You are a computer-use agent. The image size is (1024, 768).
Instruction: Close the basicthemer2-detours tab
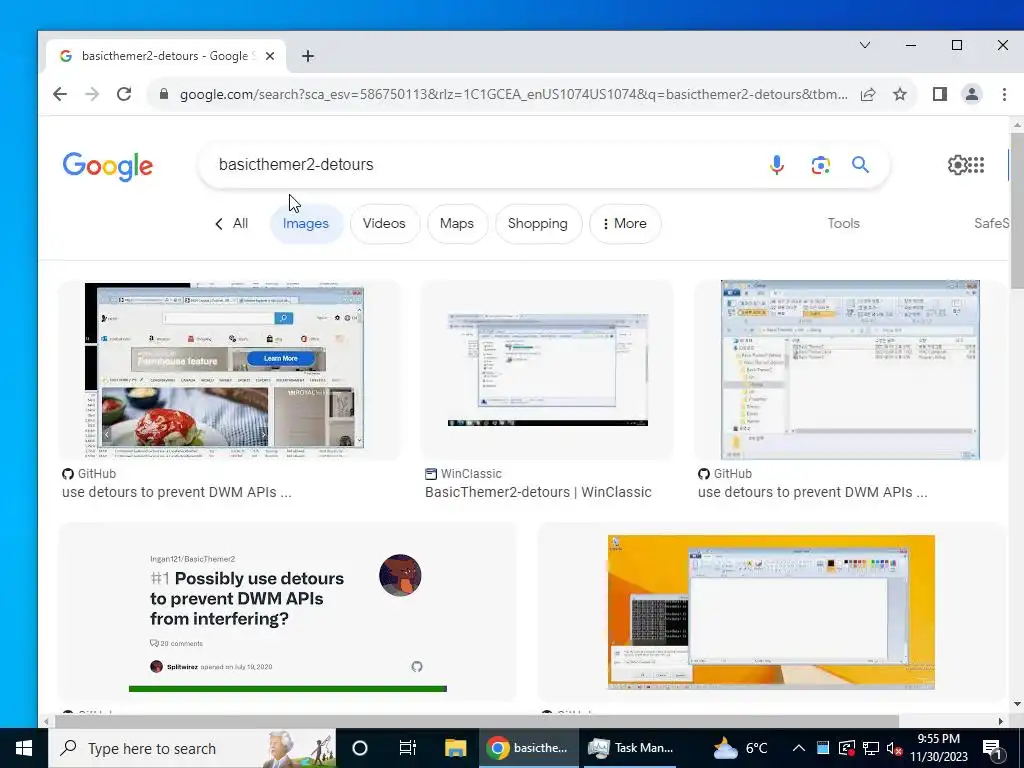coord(271,56)
